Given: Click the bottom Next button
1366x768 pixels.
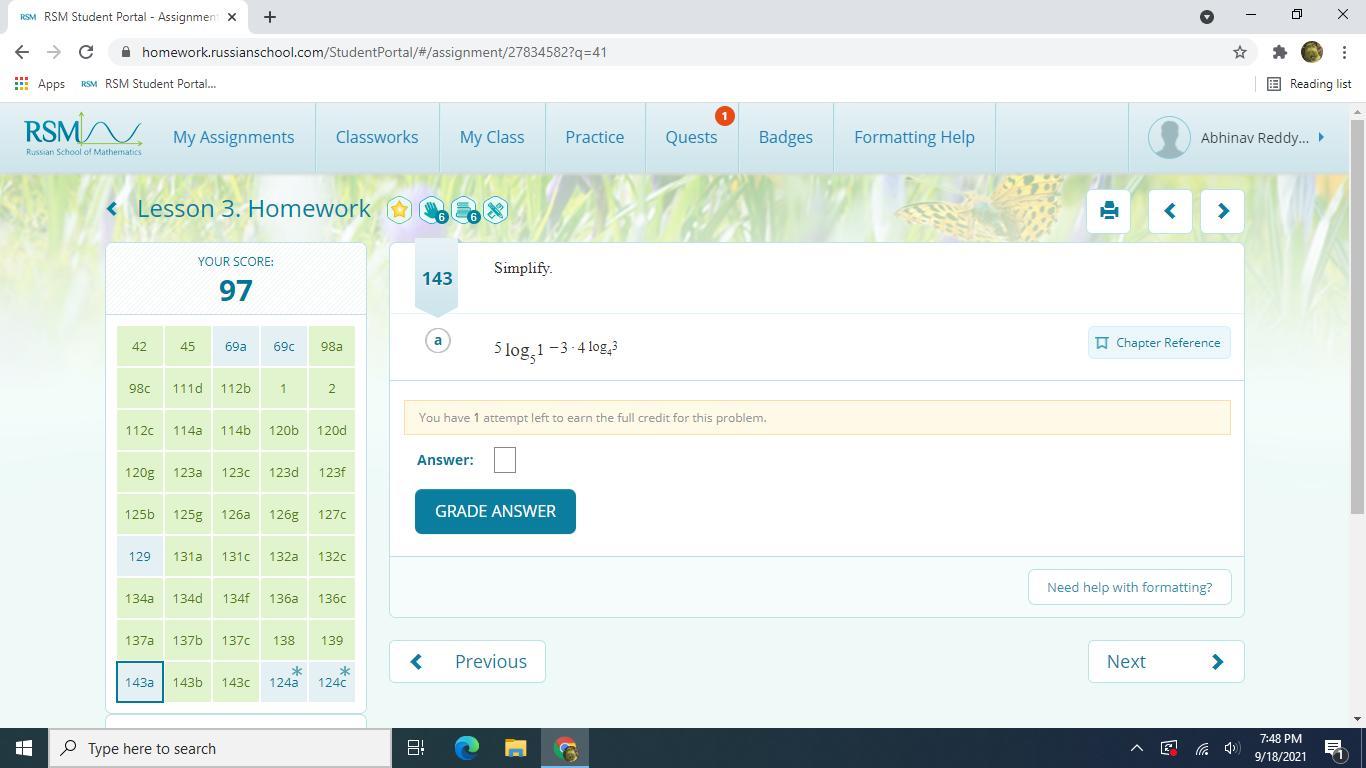Looking at the screenshot, I should tap(1166, 661).
